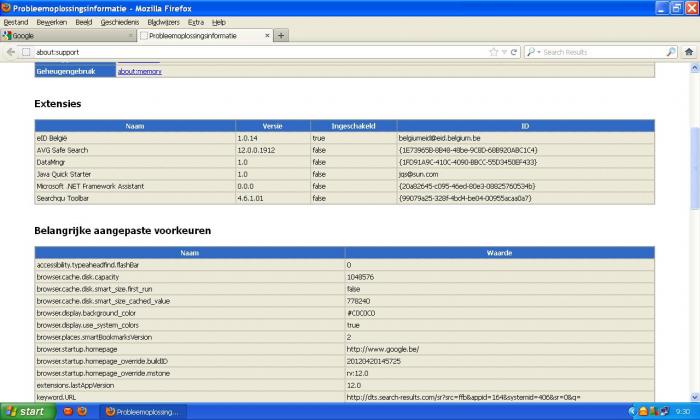Open the URL history dropdown arrow
This screenshot has width=700, height=420.
504,52
